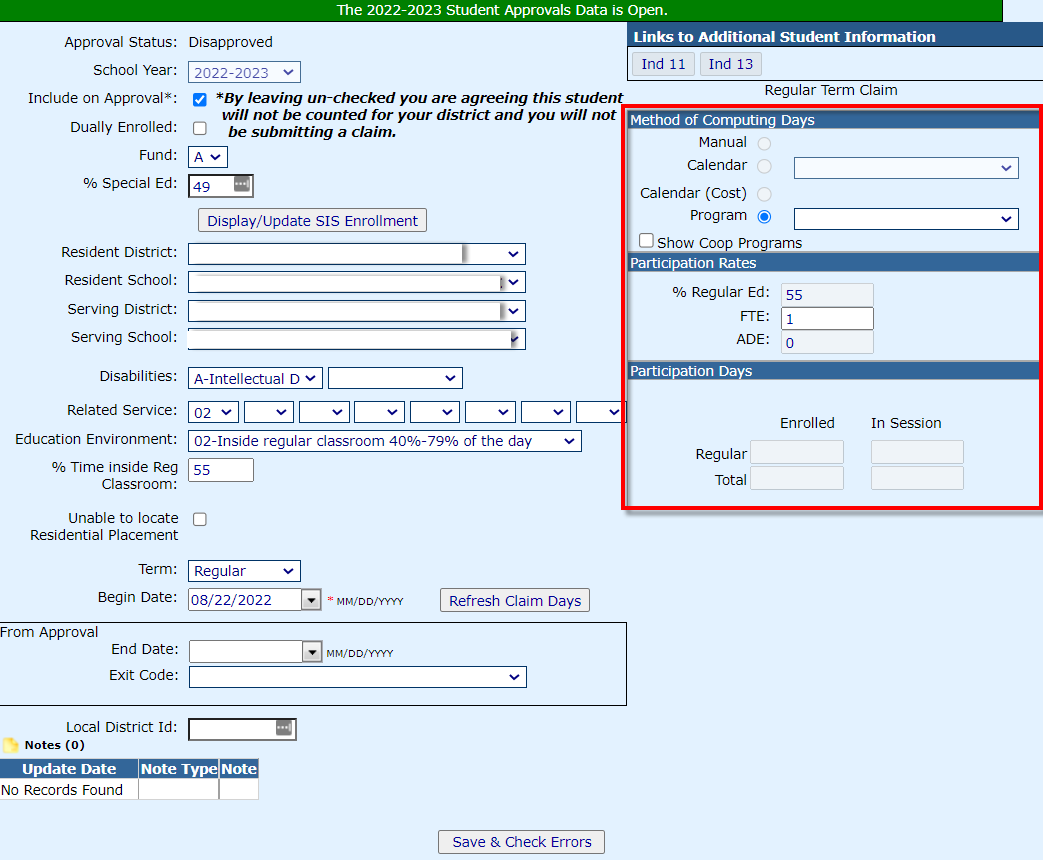Click the Notes folder icon
1043x860 pixels.
11,745
